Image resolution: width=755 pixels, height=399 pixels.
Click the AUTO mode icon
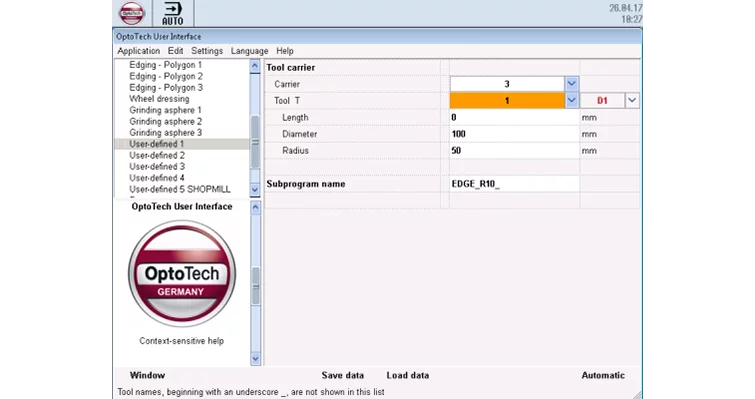(173, 13)
